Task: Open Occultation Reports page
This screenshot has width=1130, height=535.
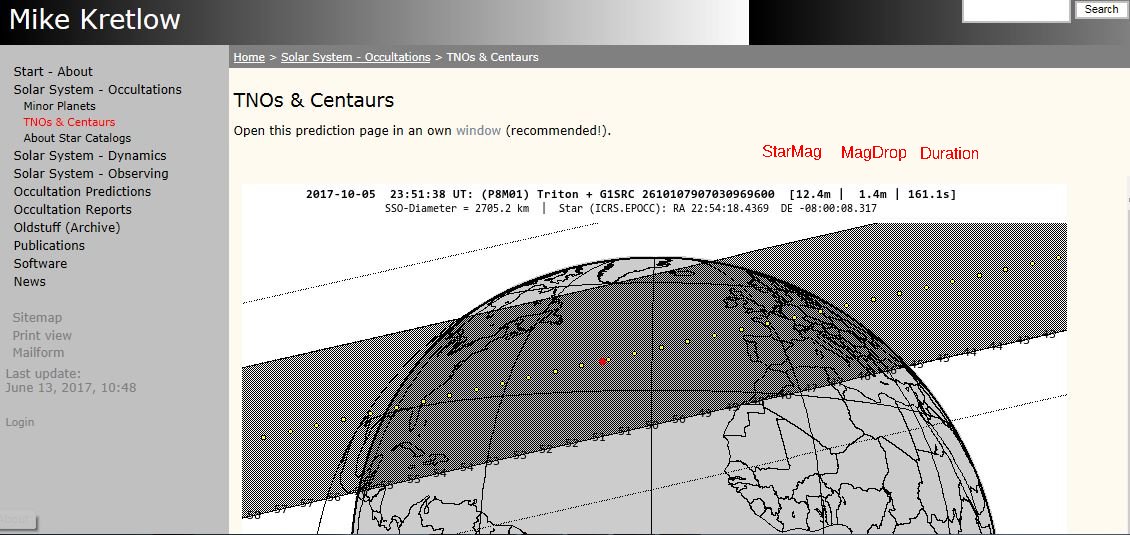Action: (x=72, y=210)
